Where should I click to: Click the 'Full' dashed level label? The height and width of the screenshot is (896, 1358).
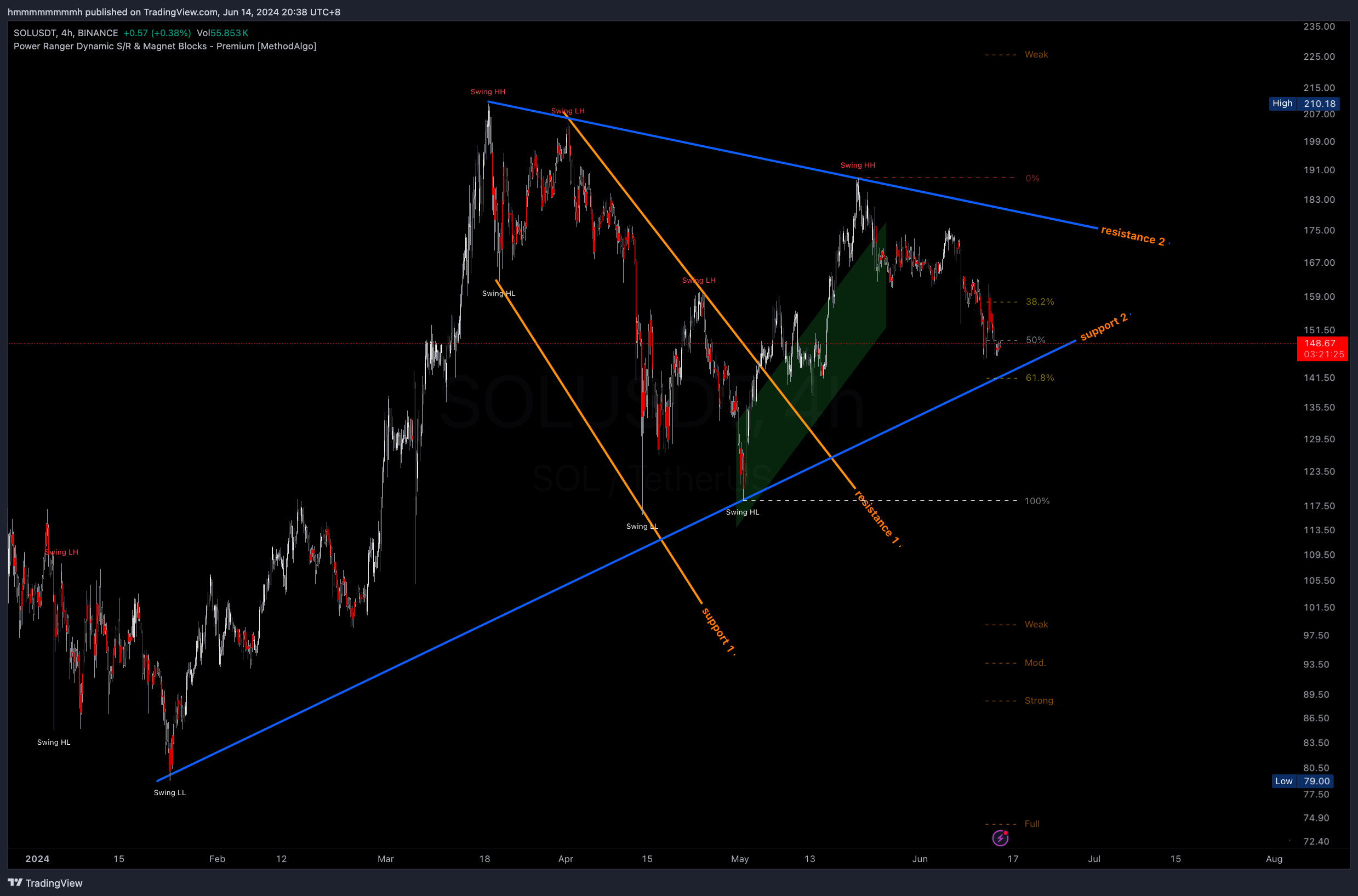tap(1031, 824)
